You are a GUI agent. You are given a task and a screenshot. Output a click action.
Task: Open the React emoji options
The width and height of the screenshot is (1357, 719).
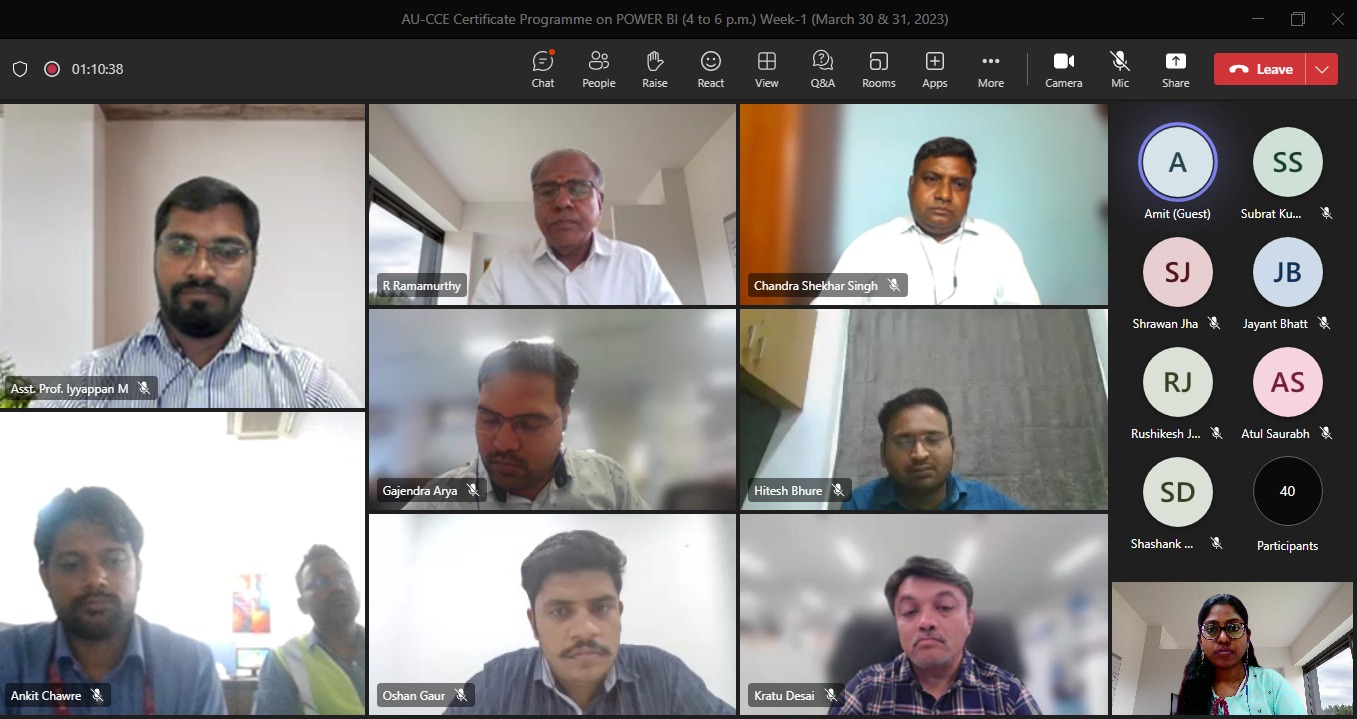point(711,69)
